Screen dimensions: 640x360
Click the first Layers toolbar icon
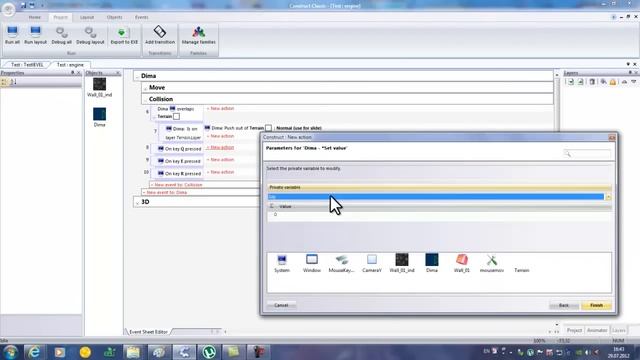coord(571,82)
